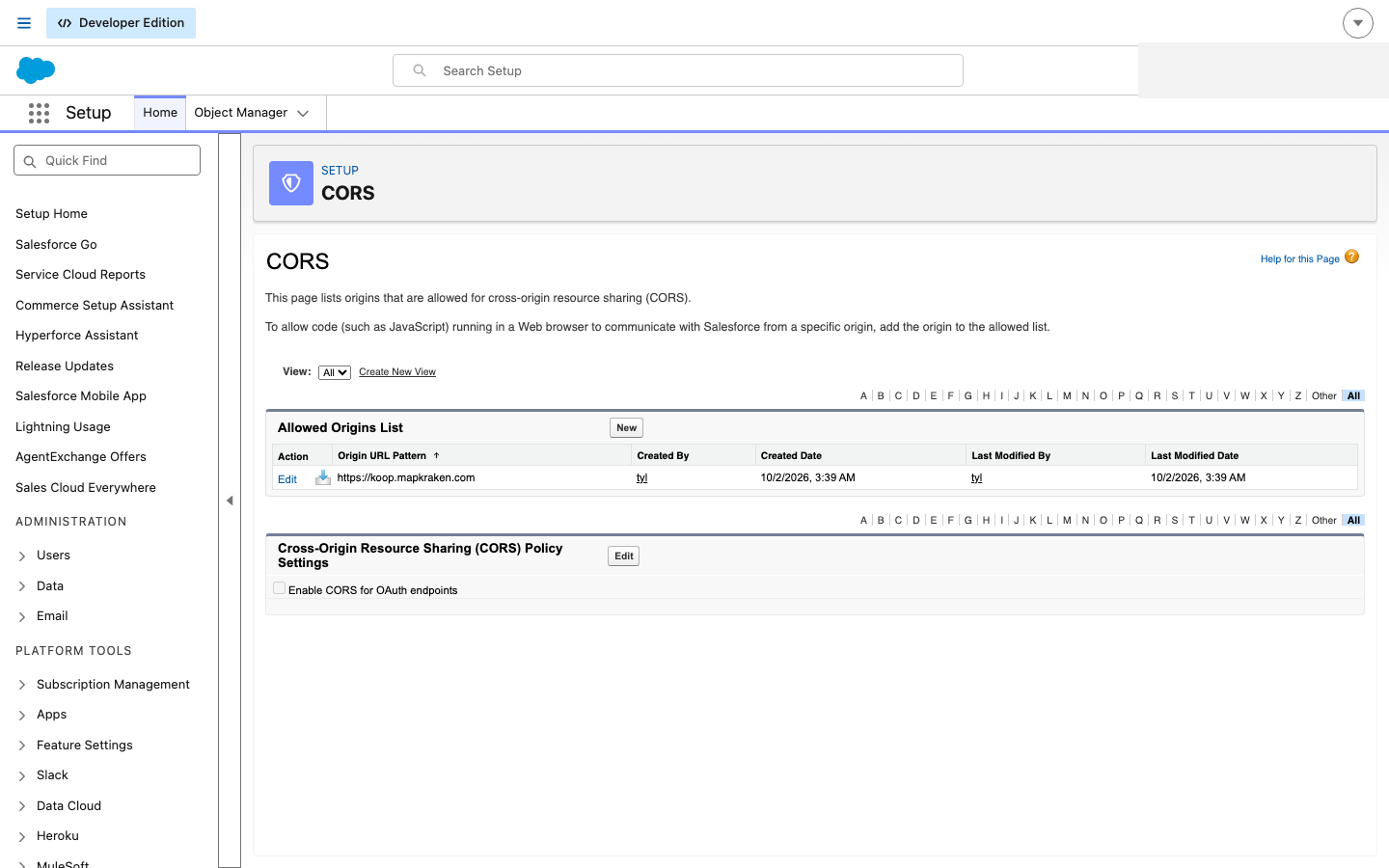Screen dimensions: 1389x868
Task: Filter by letter A in top alphabet bar
Action: [864, 396]
